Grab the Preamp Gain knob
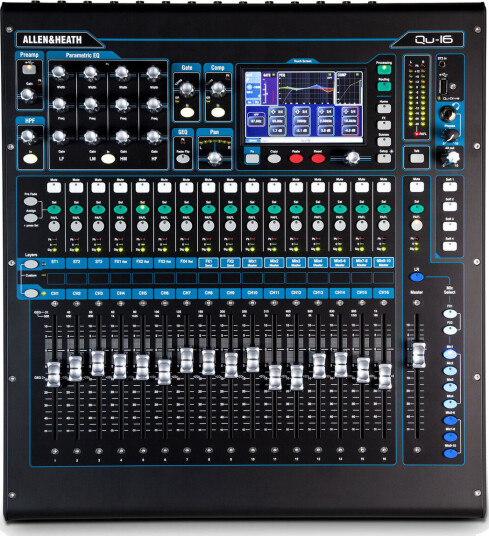This screenshot has height=536, width=489. point(28,95)
